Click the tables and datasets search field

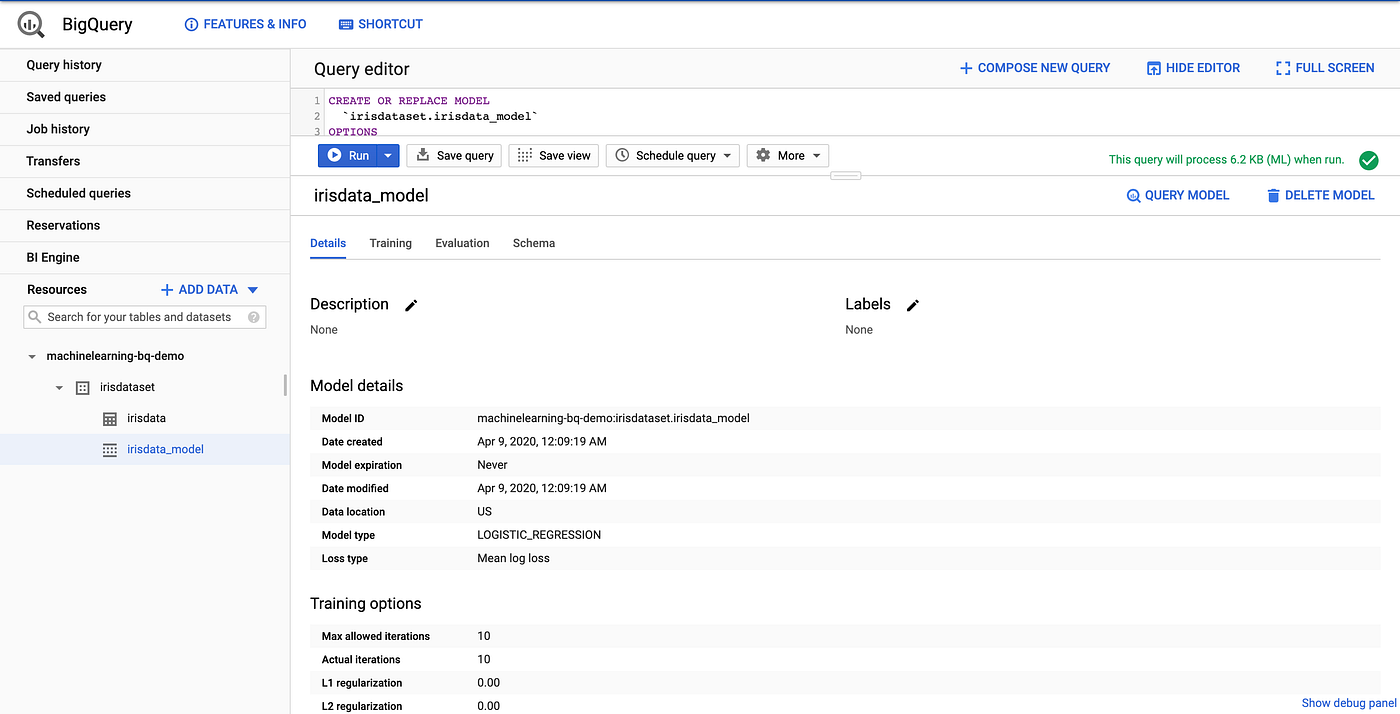point(145,317)
